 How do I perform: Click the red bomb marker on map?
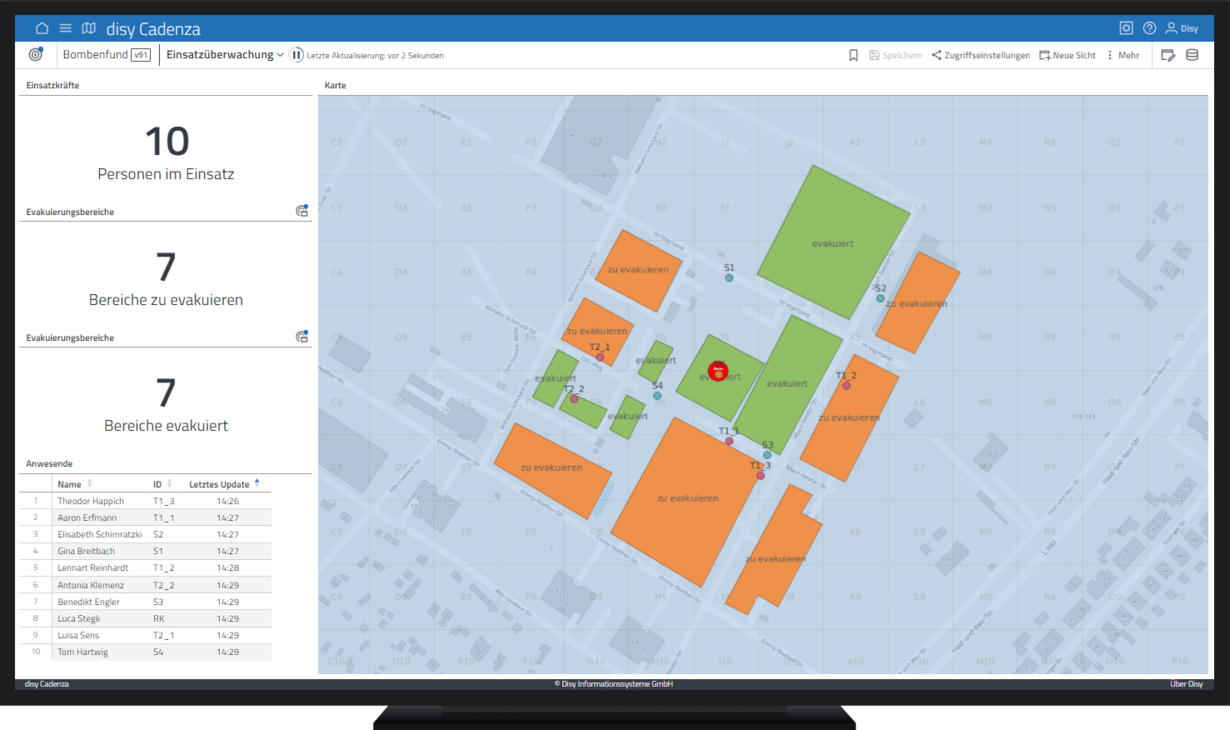[x=717, y=371]
